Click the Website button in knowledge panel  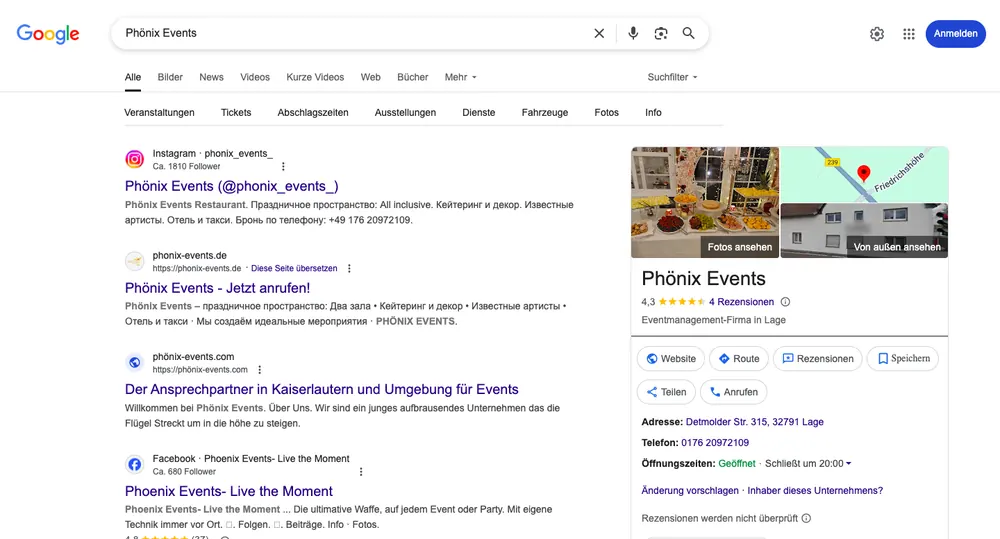click(671, 359)
